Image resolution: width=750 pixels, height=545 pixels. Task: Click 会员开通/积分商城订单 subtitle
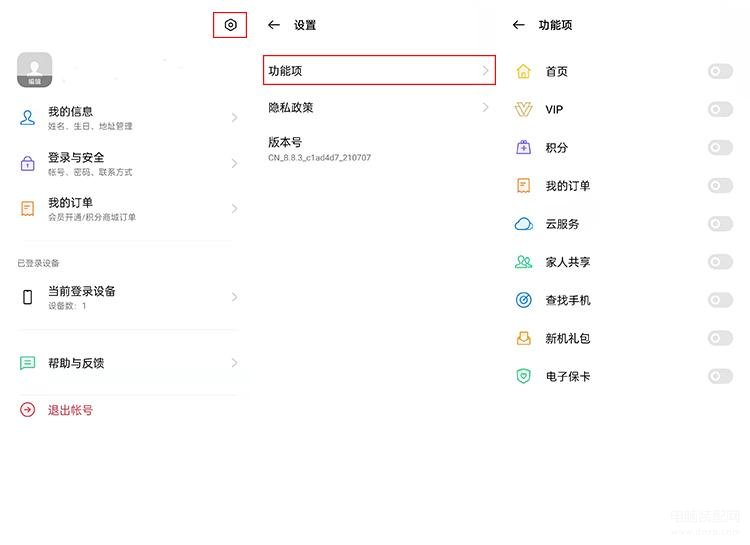click(x=92, y=217)
